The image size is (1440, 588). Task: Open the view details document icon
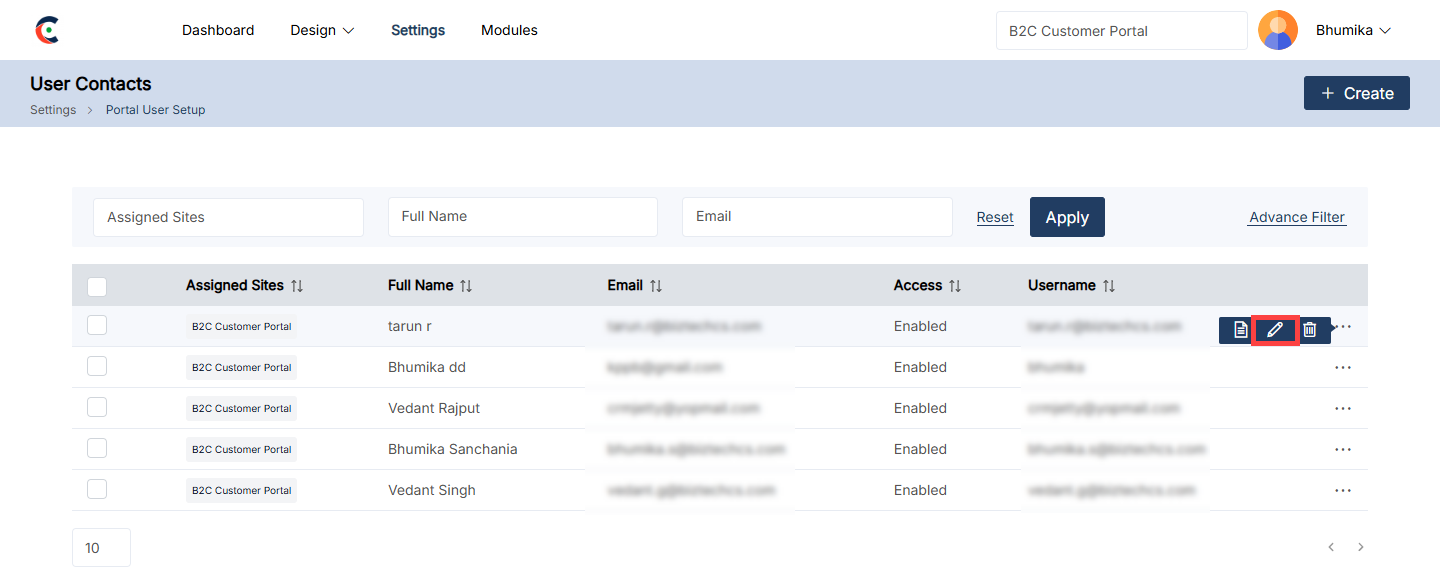(x=1240, y=330)
